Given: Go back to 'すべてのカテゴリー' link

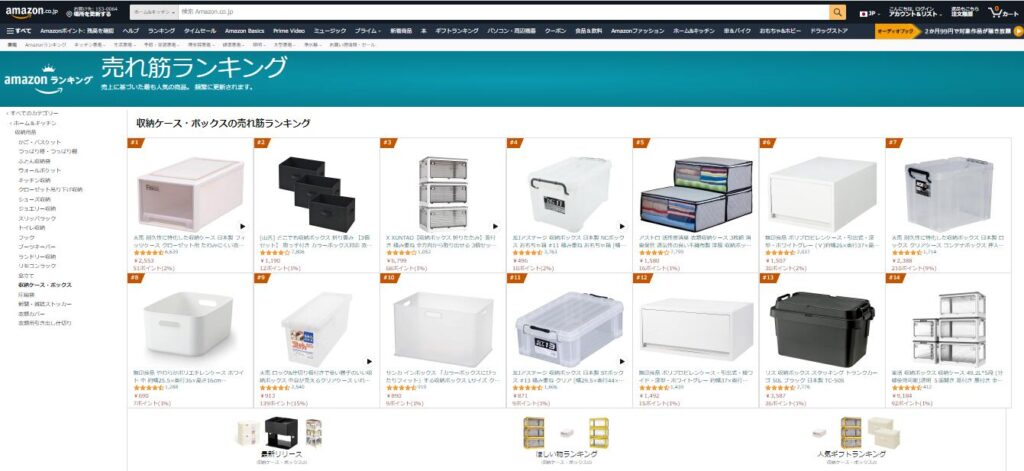Looking at the screenshot, I should 34,113.
